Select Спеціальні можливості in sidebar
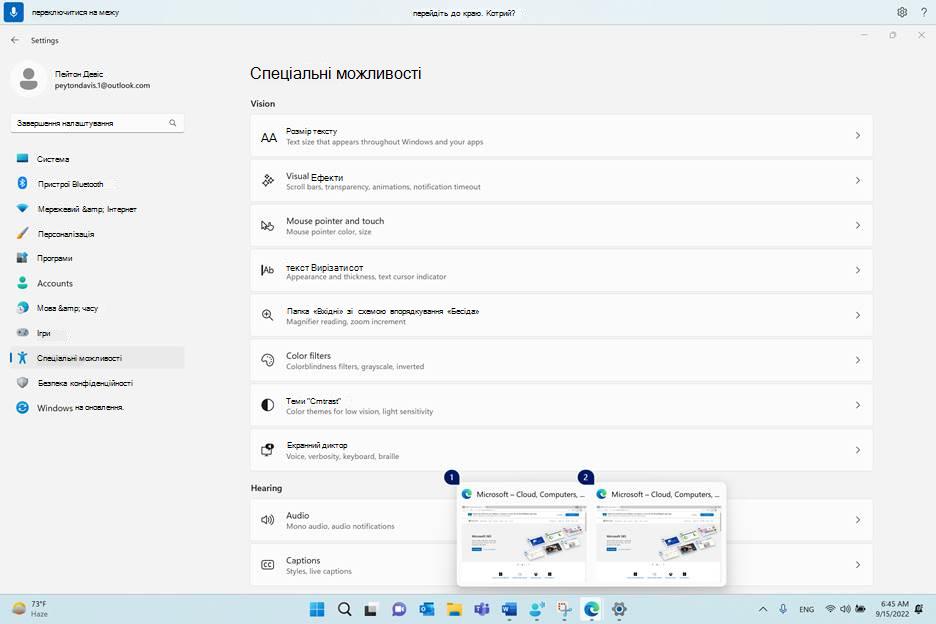The image size is (936, 624). [97, 358]
